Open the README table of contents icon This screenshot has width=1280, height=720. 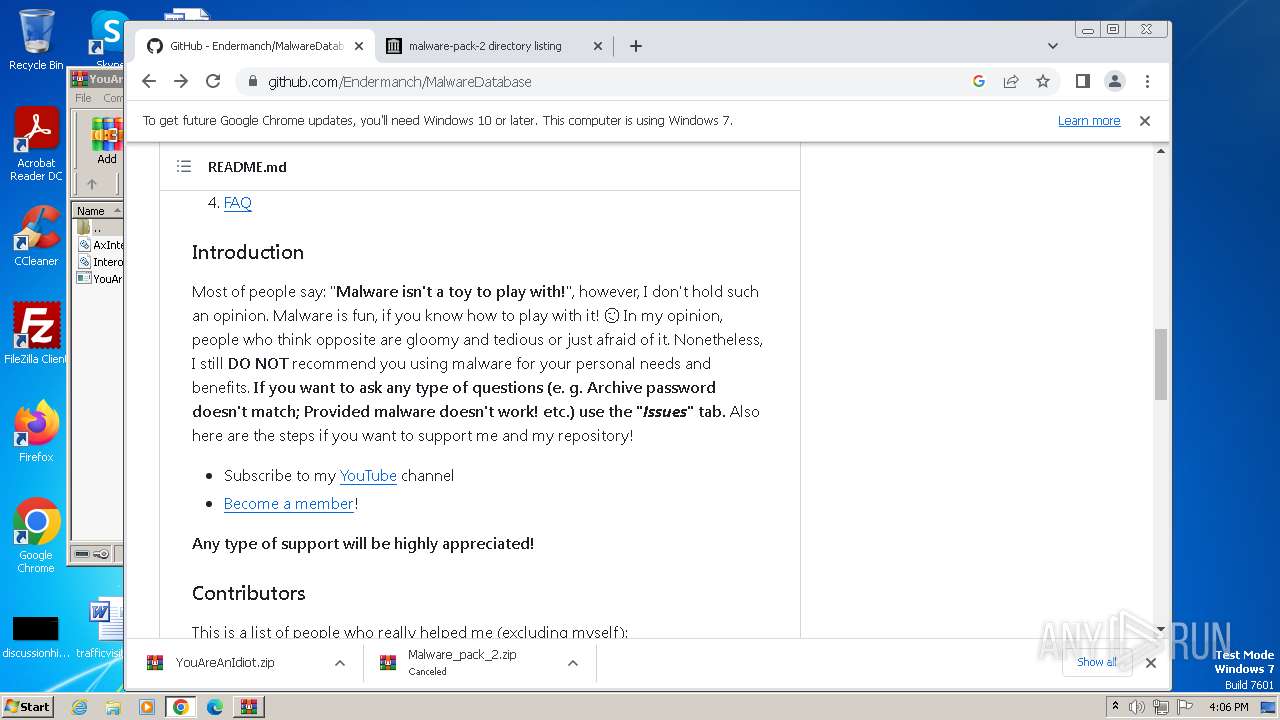pos(184,167)
